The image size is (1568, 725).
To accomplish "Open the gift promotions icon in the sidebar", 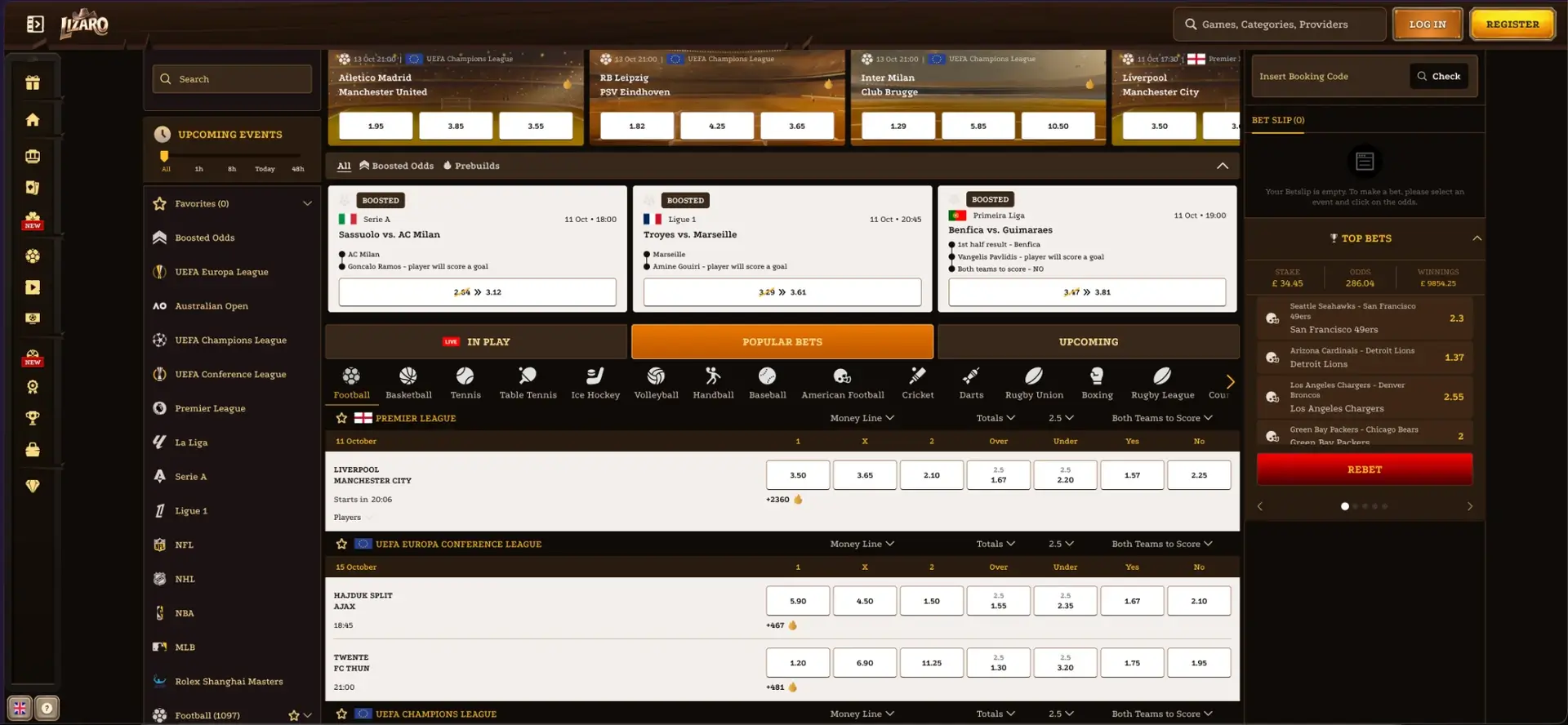I will 33,82.
